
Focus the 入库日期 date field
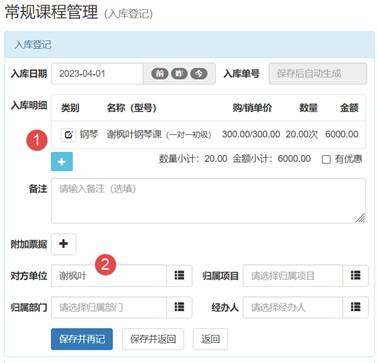pyautogui.click(x=97, y=74)
